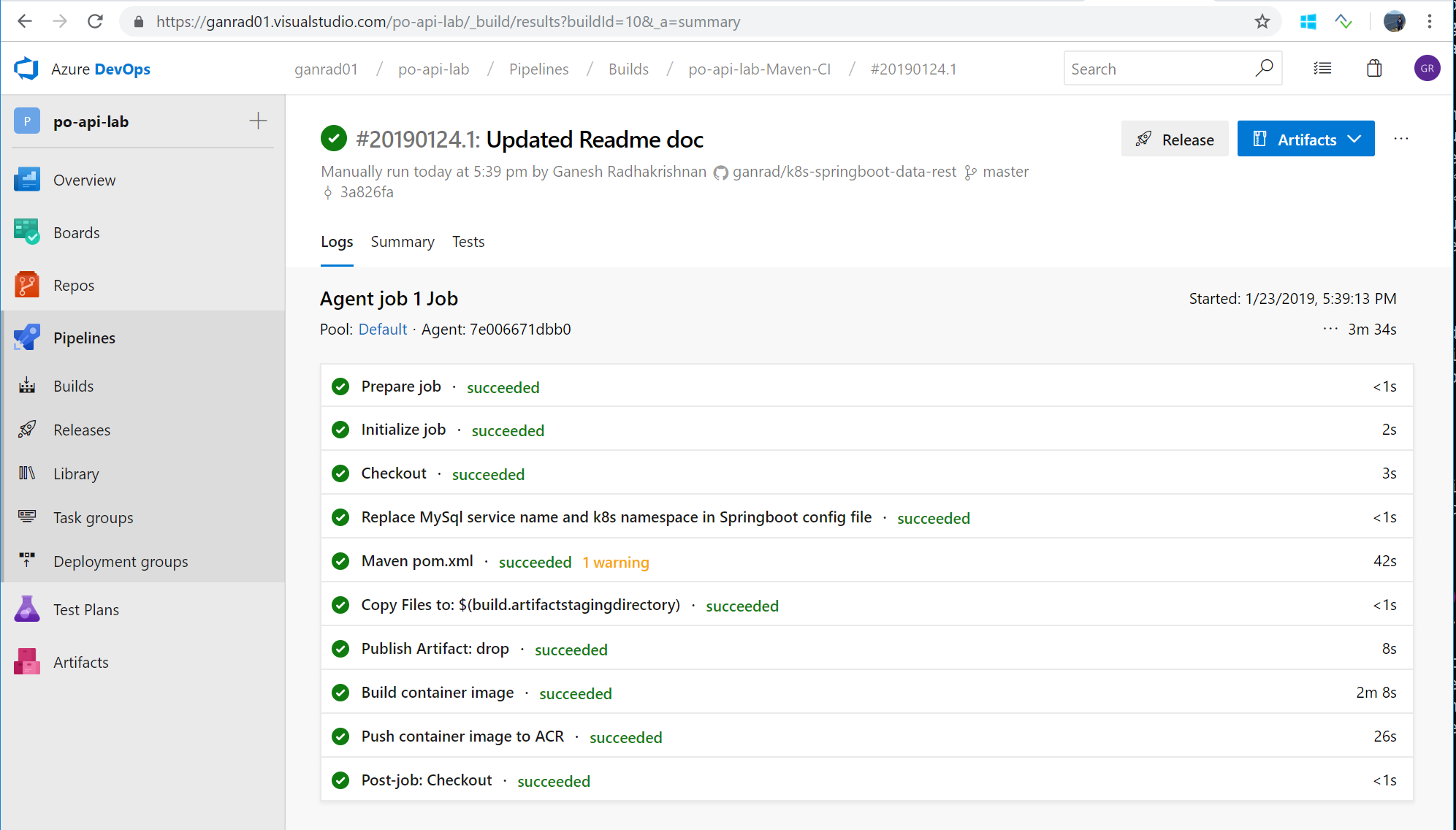1456x830 pixels.
Task: Open Test Plans from the sidebar
Action: click(85, 609)
